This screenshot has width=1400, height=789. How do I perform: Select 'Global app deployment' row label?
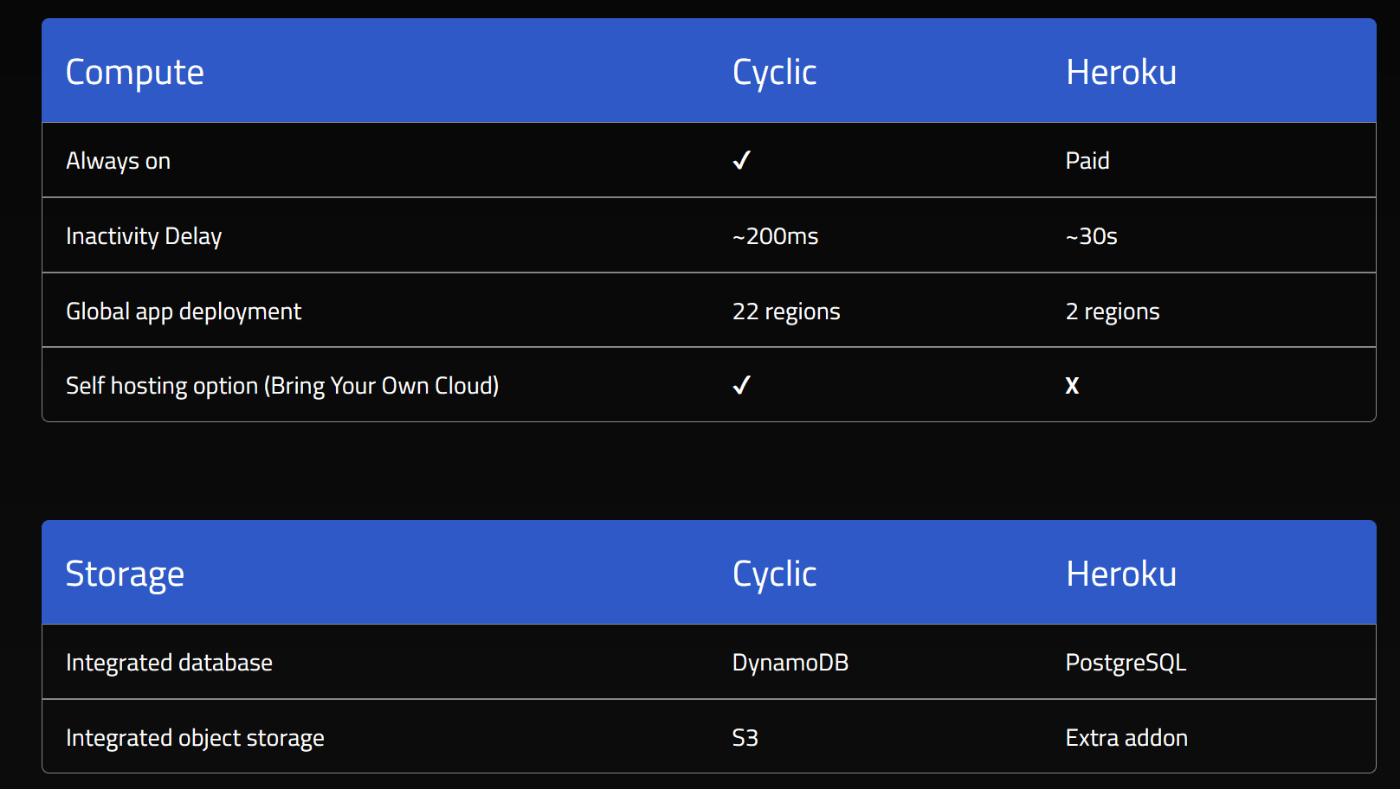[184, 311]
